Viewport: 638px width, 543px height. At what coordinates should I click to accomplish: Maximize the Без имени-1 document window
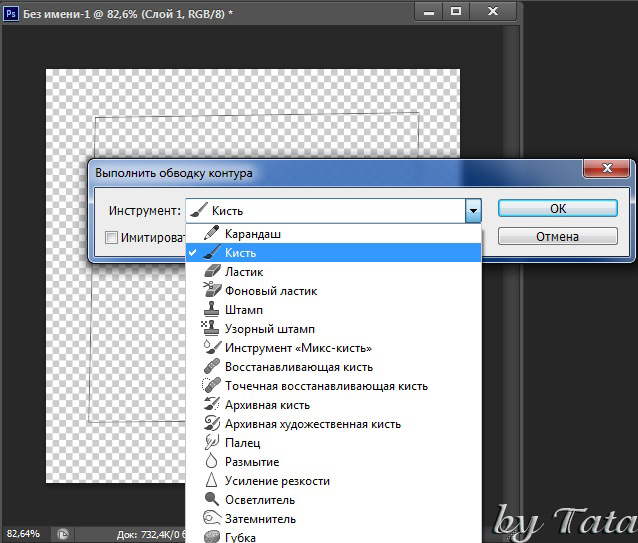[x=456, y=11]
